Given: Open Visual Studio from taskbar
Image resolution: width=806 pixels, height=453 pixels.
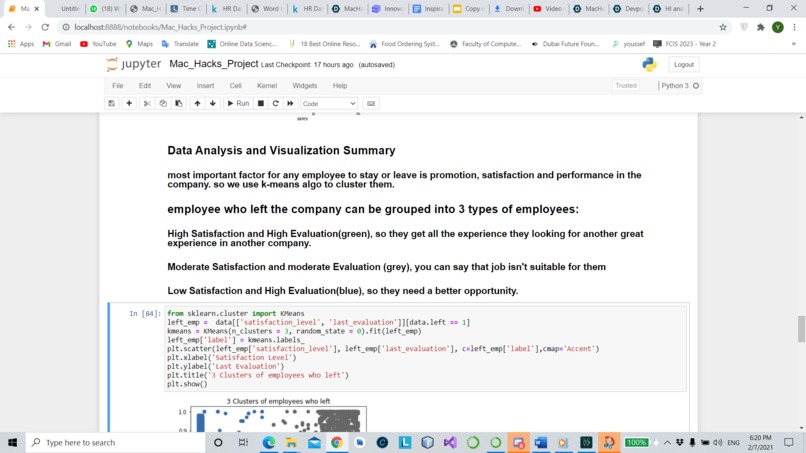Looking at the screenshot, I should [x=450, y=442].
